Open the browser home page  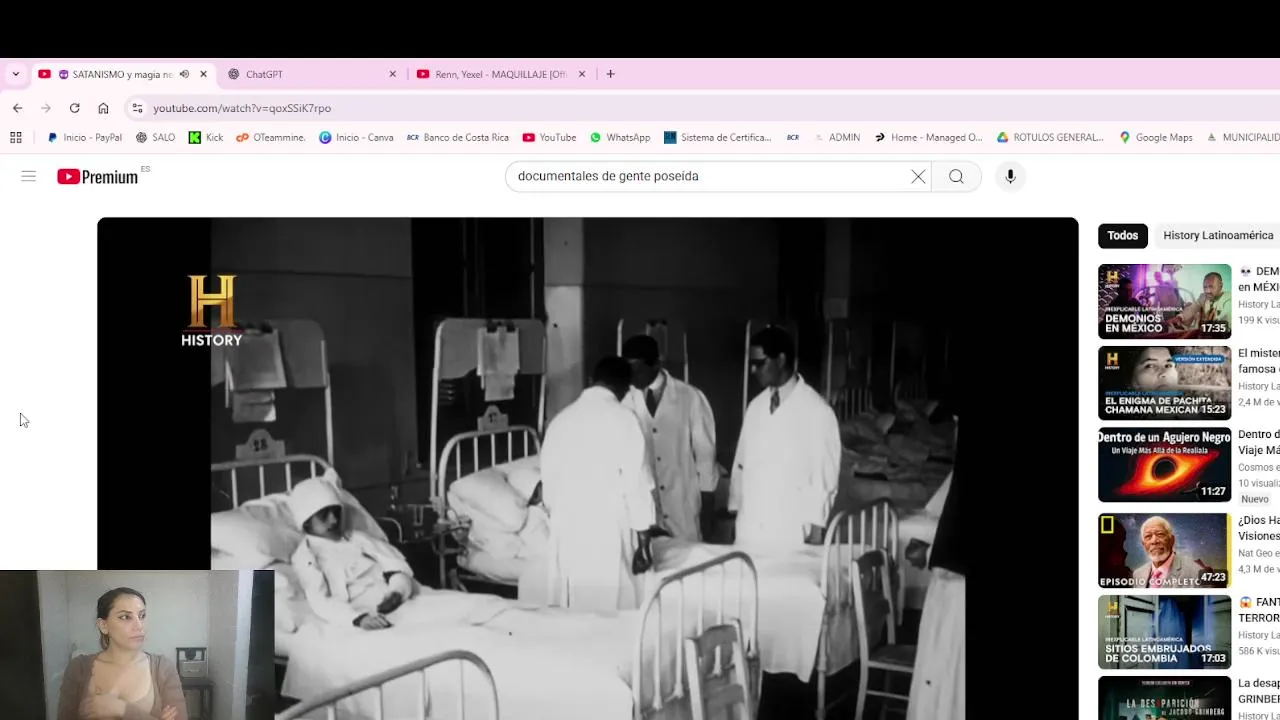[103, 108]
